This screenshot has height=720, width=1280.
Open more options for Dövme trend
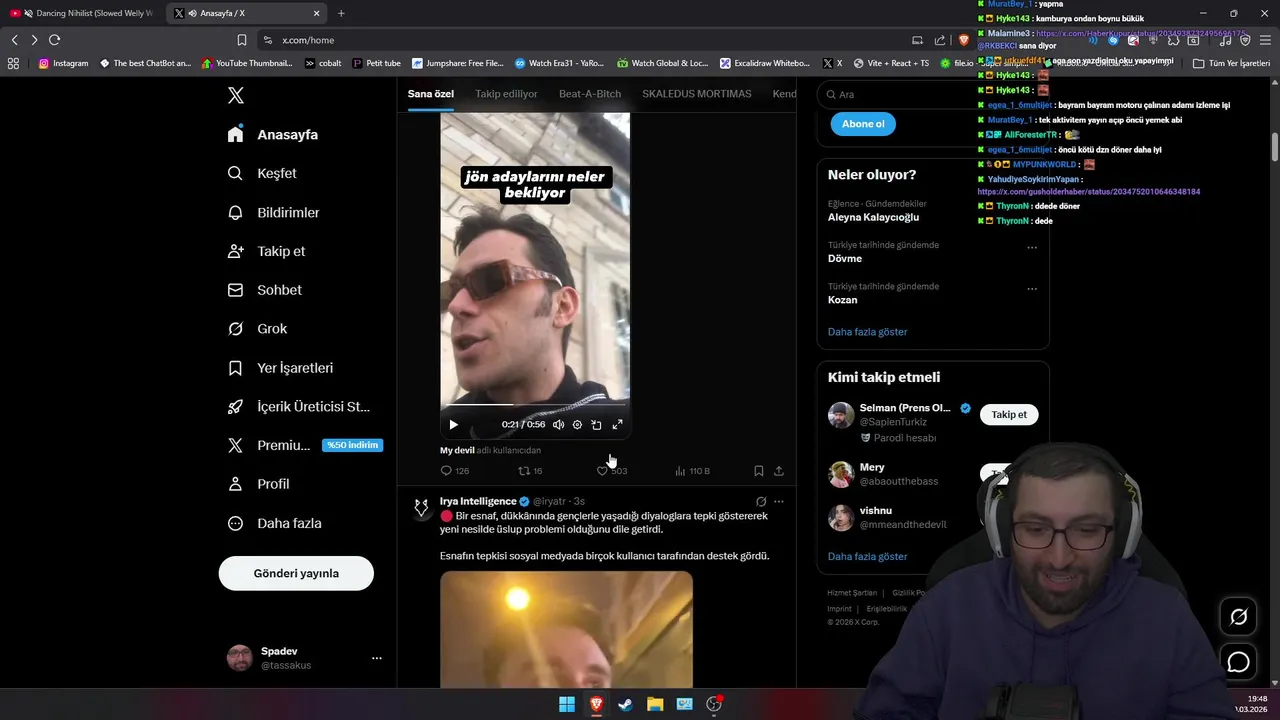point(1032,248)
